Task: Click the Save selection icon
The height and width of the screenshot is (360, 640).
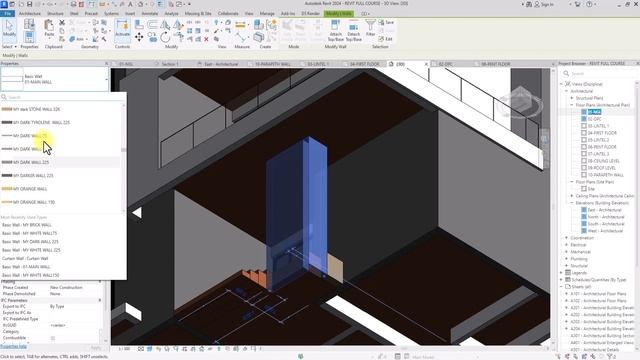Action: point(386,22)
